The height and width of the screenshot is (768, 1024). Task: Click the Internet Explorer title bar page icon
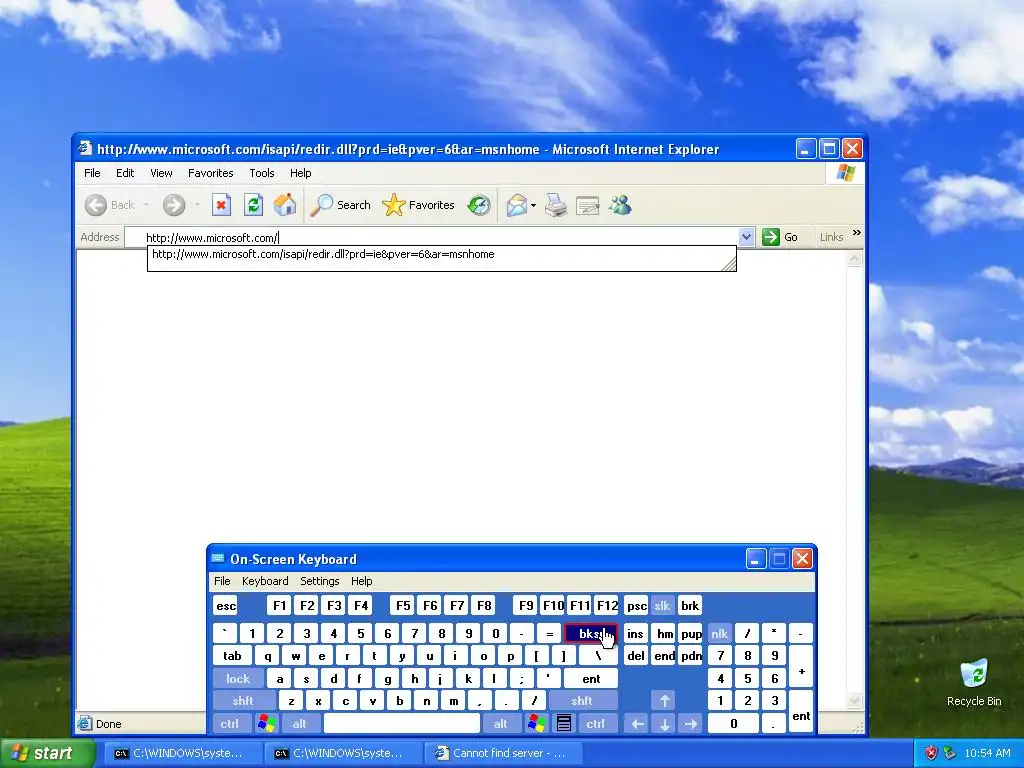tap(85, 149)
